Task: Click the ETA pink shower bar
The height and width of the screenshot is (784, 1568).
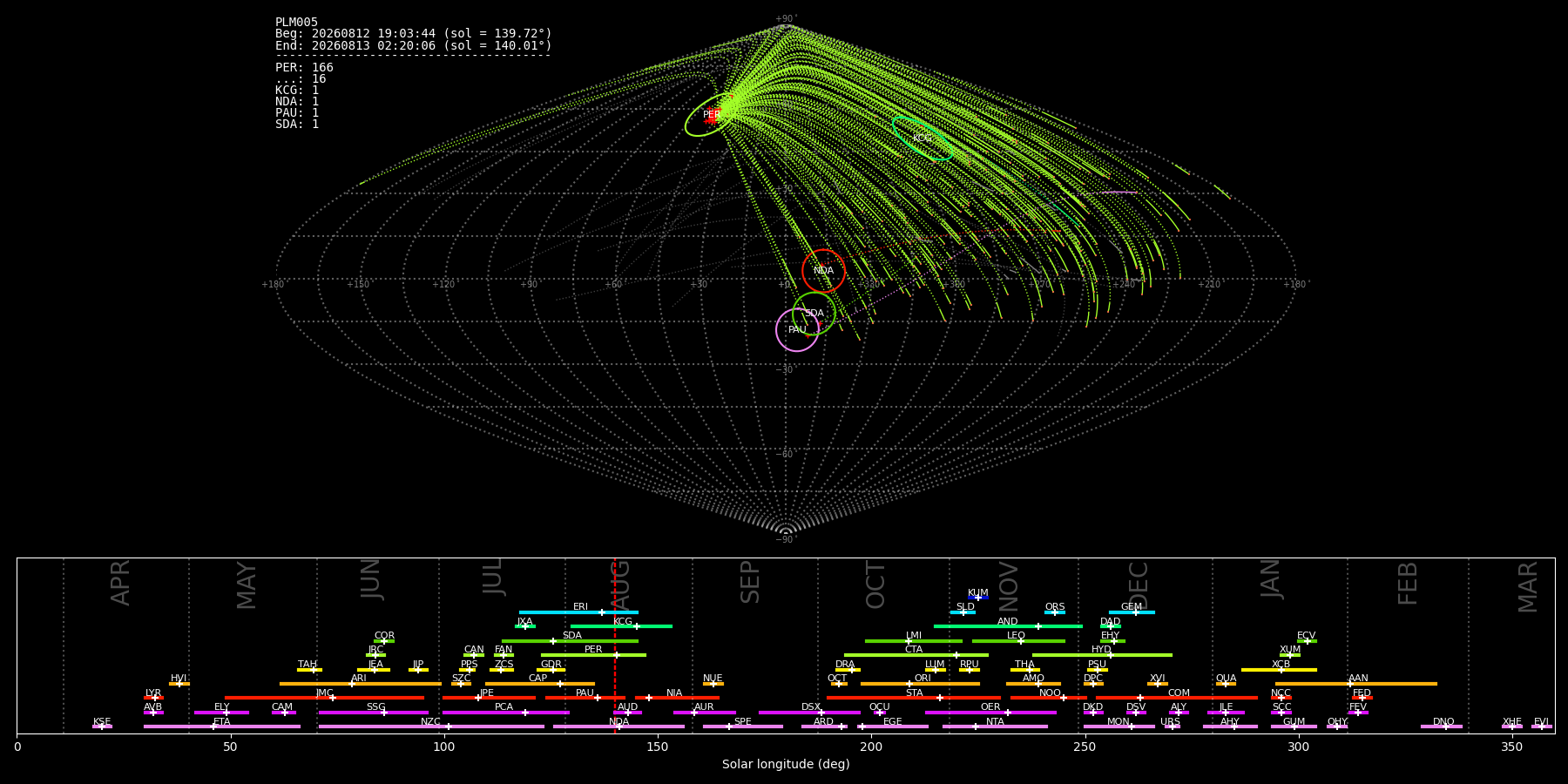Action: click(x=222, y=727)
